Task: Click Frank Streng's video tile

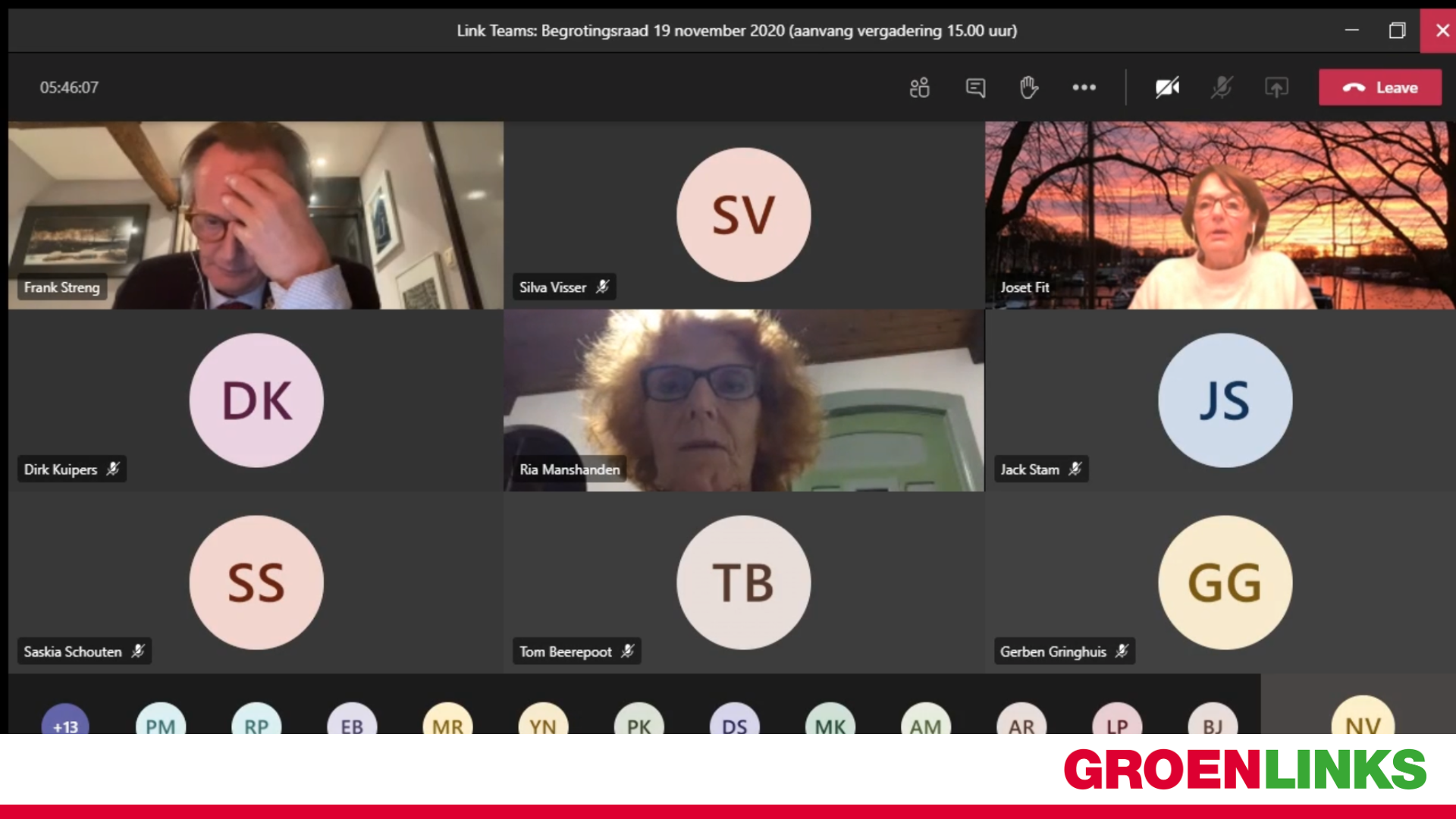Action: [x=256, y=215]
